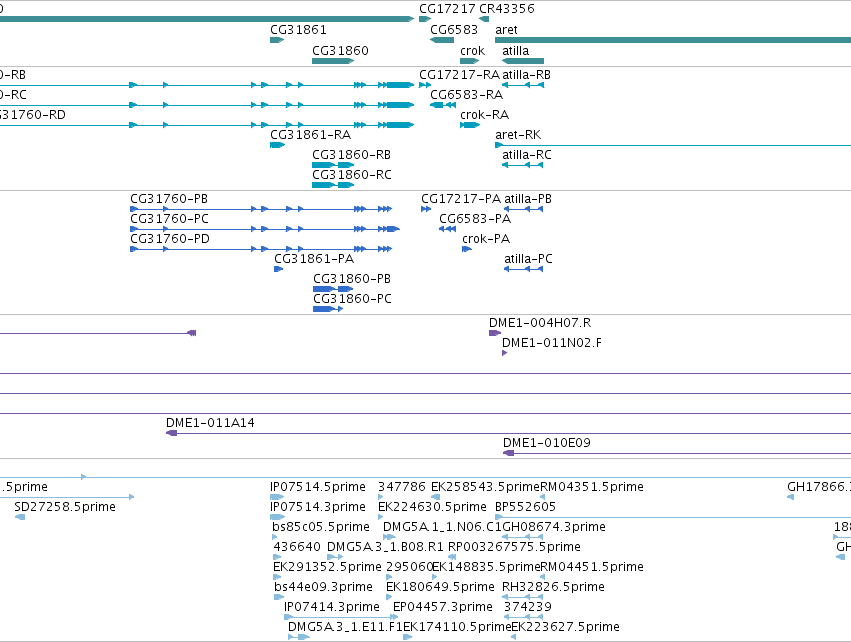Click the DME1-011N02.F clone label
The width and height of the screenshot is (851, 642).
tap(551, 344)
